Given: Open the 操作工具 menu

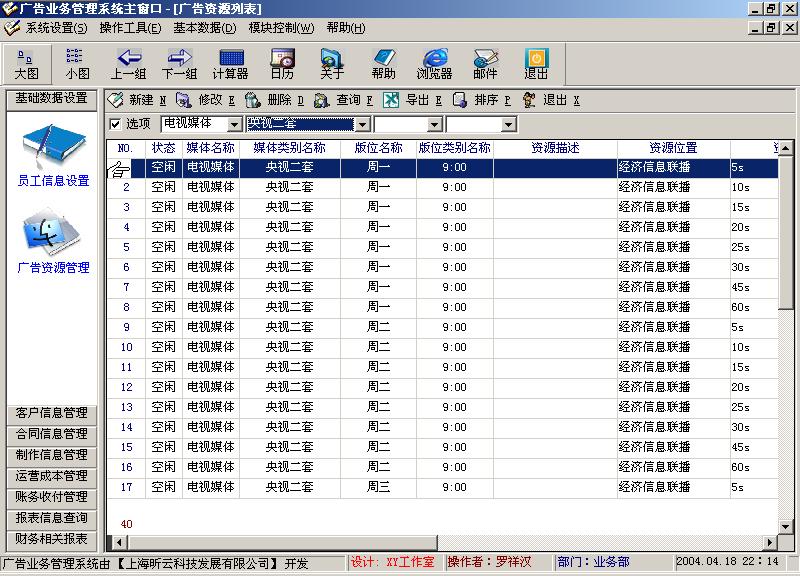Looking at the screenshot, I should 132,27.
